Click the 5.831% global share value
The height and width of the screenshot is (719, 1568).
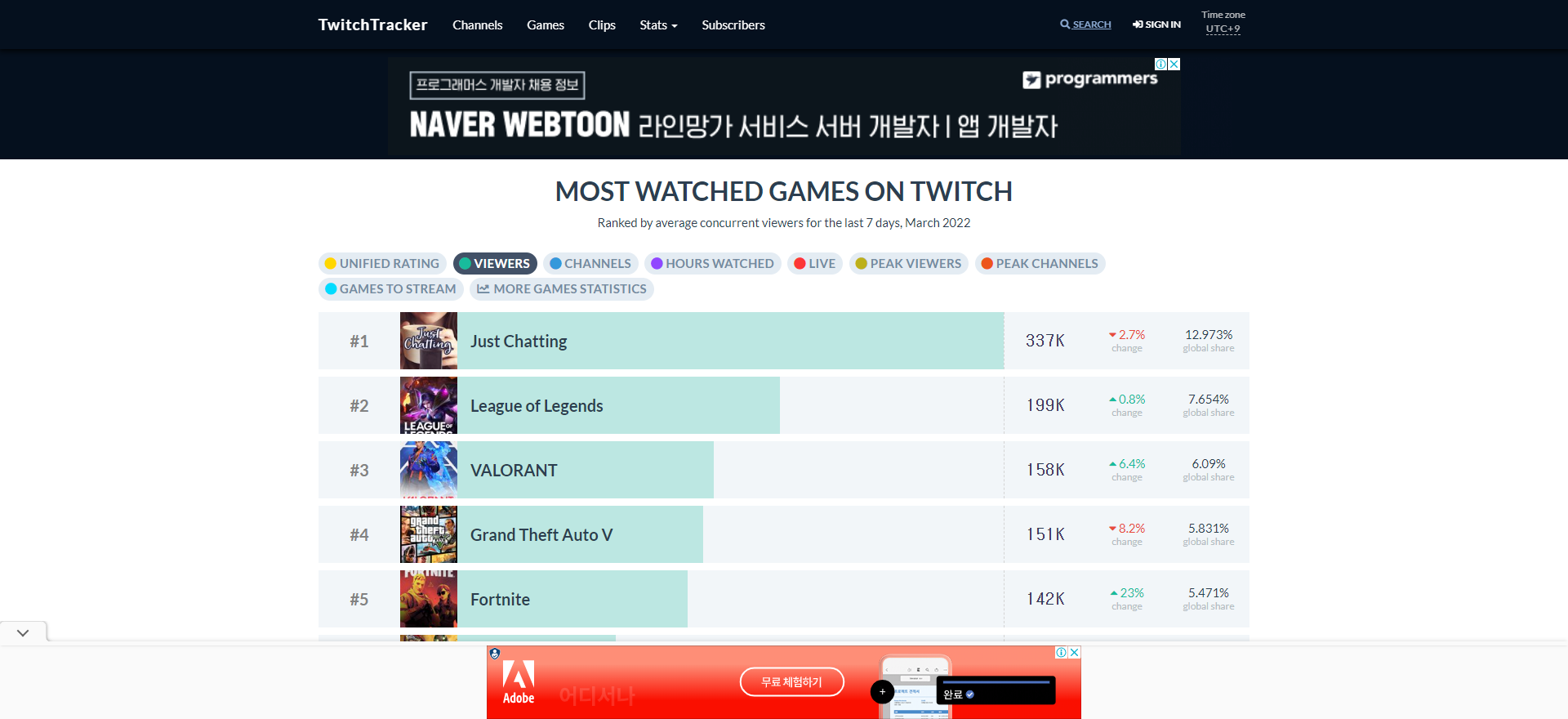[1209, 529]
